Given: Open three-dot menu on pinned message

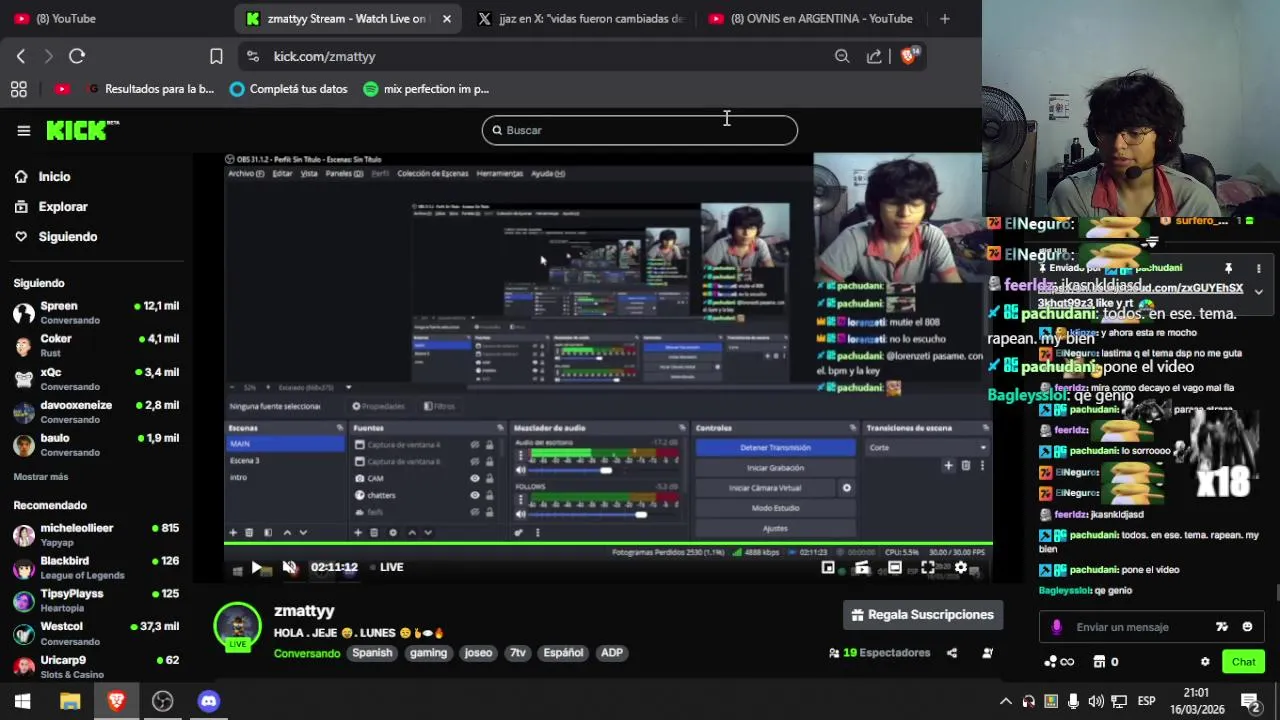Looking at the screenshot, I should (x=1258, y=268).
